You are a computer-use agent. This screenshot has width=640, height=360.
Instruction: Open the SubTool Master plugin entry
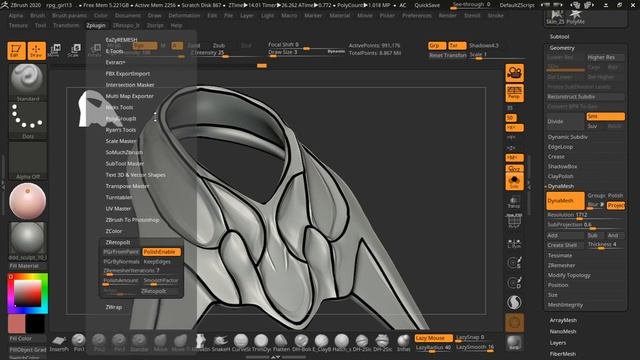point(125,163)
